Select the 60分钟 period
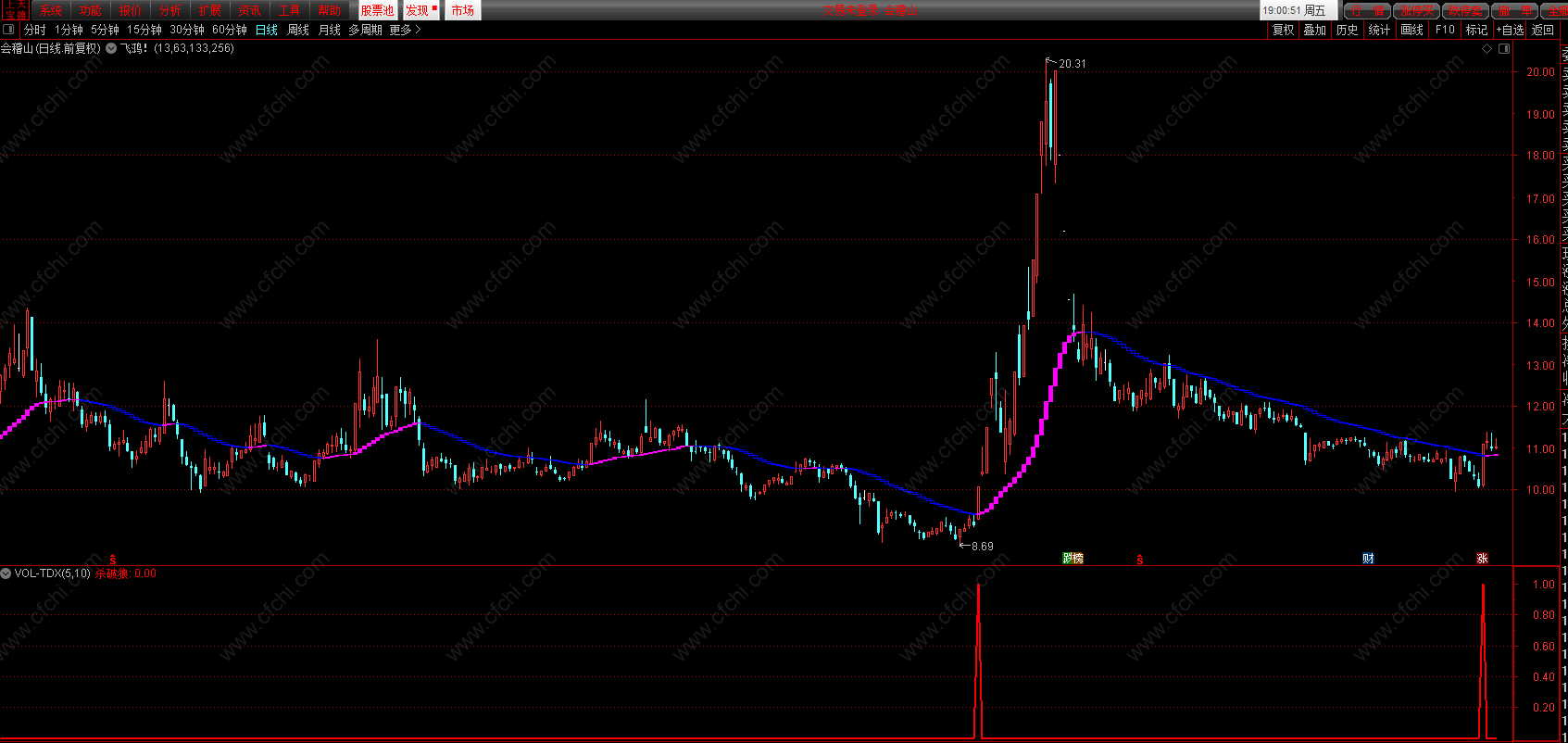This screenshot has width=1568, height=743. pyautogui.click(x=230, y=30)
